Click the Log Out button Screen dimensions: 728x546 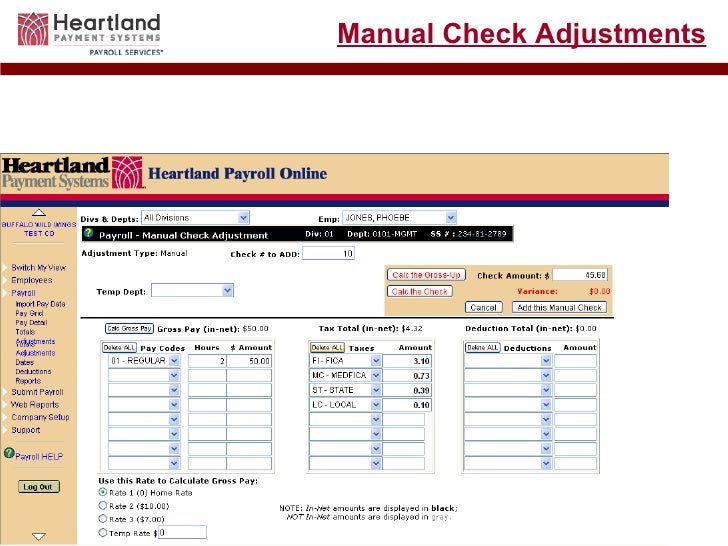click(x=39, y=487)
